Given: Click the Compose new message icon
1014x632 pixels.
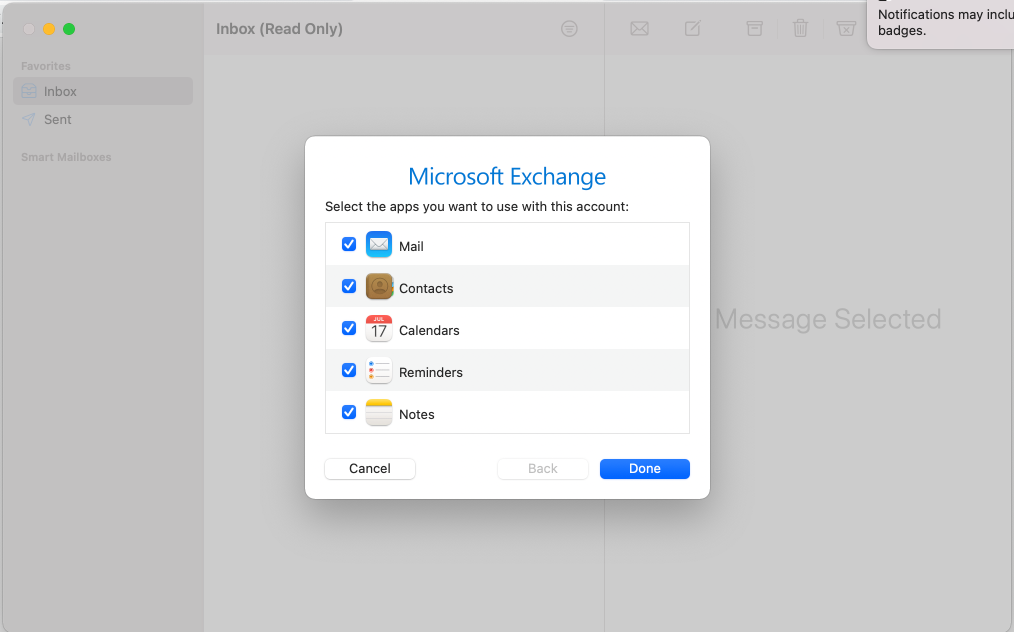Looking at the screenshot, I should point(693,28).
